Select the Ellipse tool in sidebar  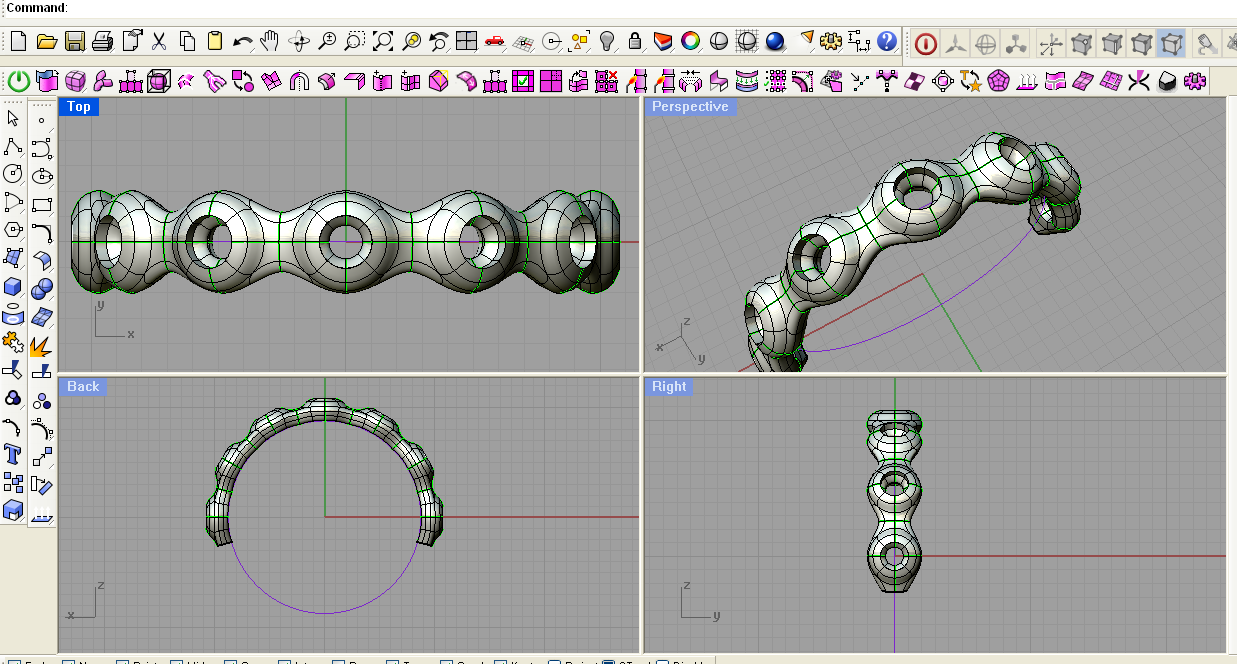coord(41,176)
